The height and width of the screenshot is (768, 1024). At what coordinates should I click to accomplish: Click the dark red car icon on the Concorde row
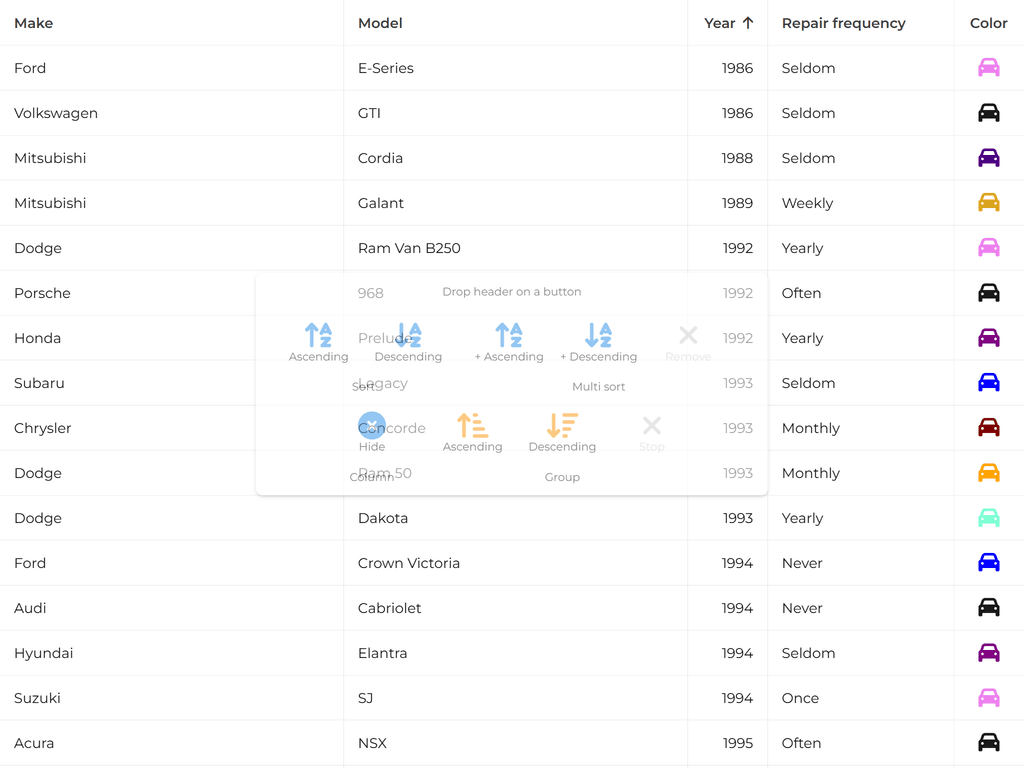(x=988, y=427)
